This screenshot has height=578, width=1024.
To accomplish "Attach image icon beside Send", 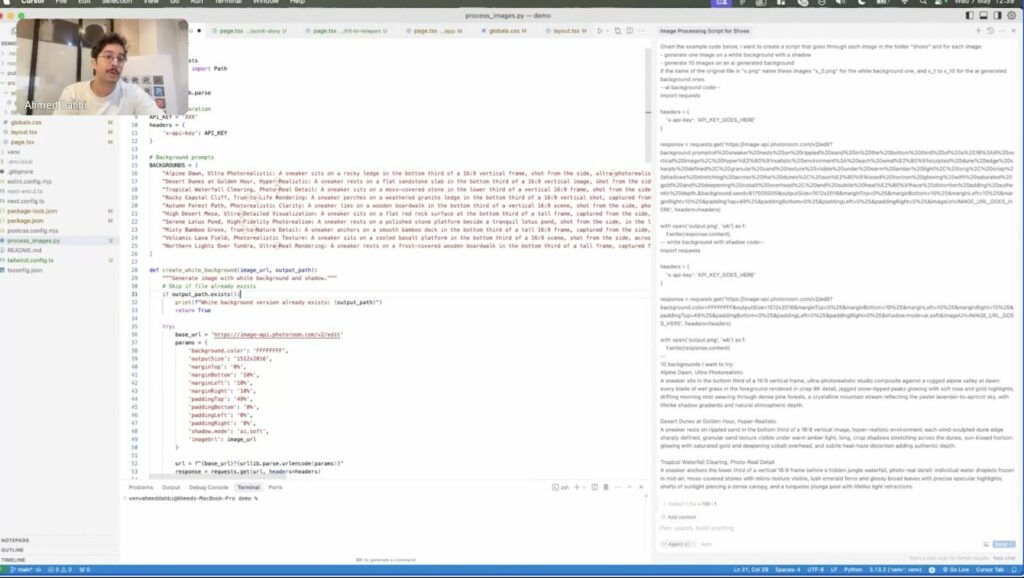I will (986, 544).
